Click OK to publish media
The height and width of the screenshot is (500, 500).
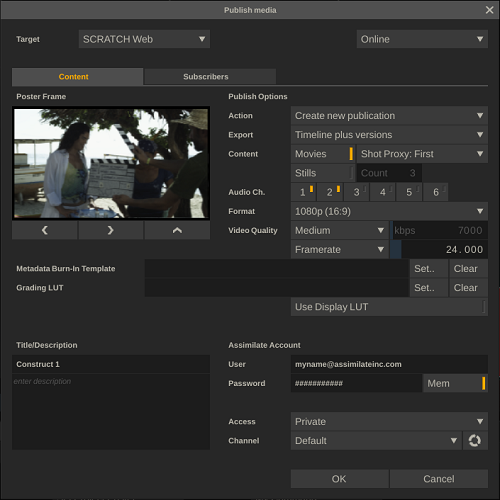(339, 479)
